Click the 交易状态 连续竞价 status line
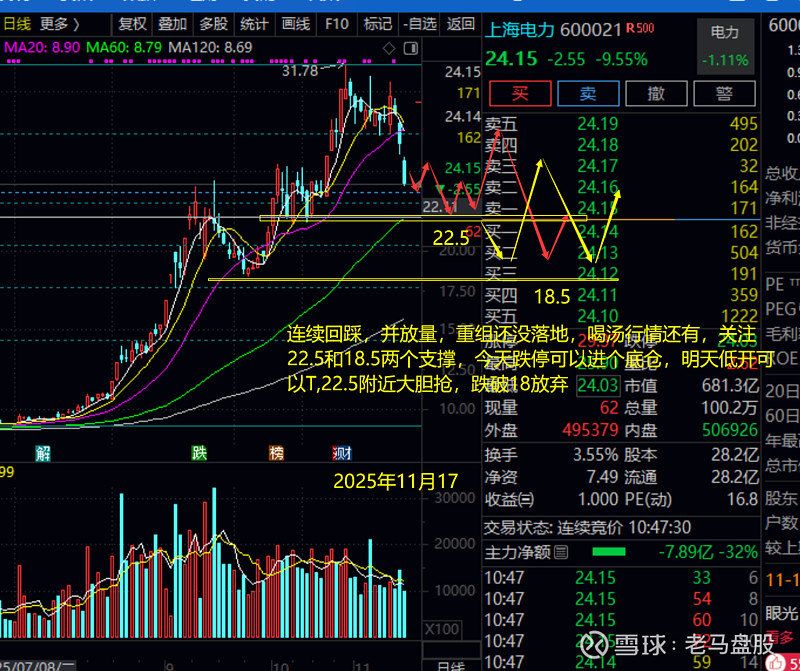800x671 pixels. [587, 527]
